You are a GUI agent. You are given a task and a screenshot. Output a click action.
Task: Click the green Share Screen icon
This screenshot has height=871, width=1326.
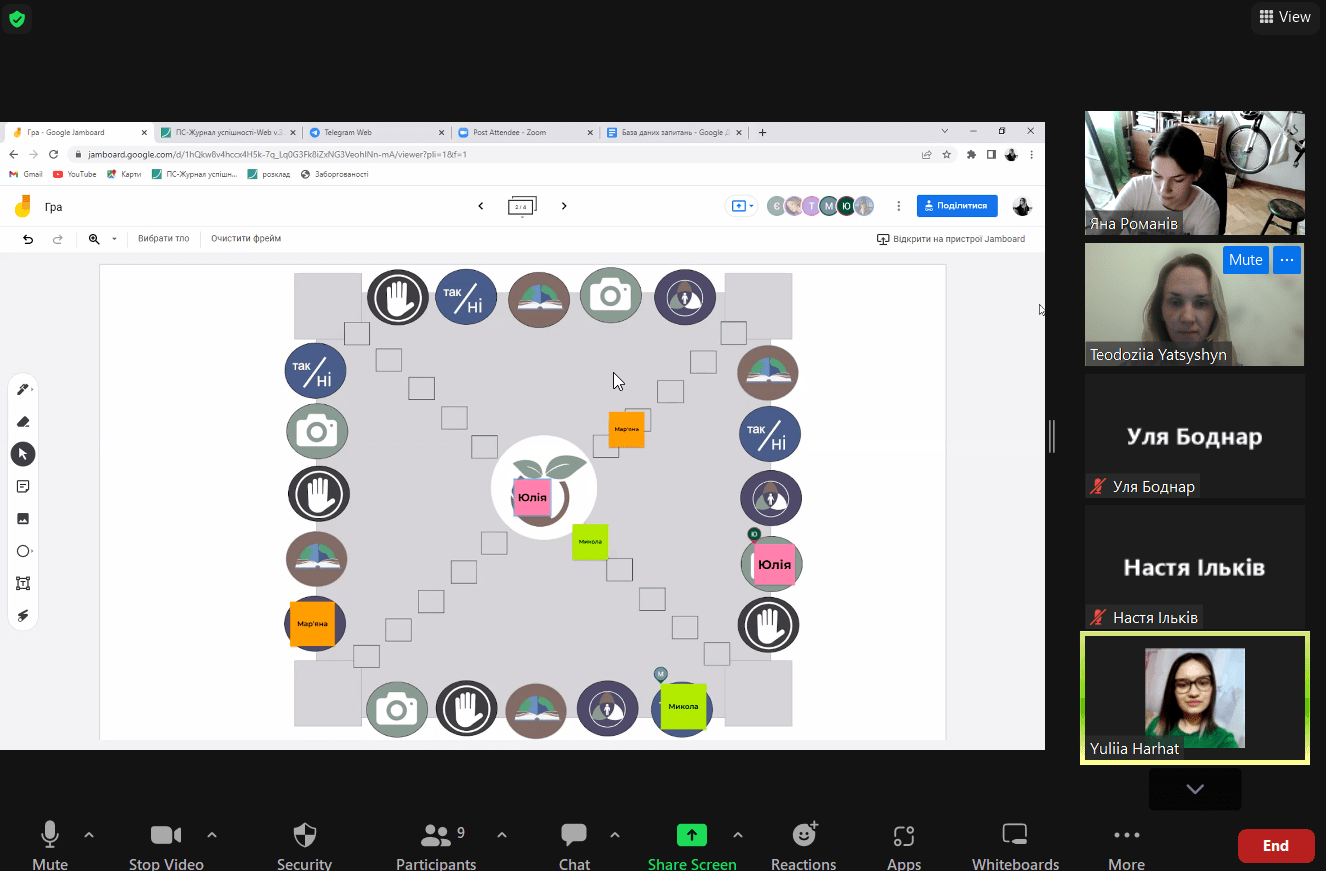tap(691, 835)
